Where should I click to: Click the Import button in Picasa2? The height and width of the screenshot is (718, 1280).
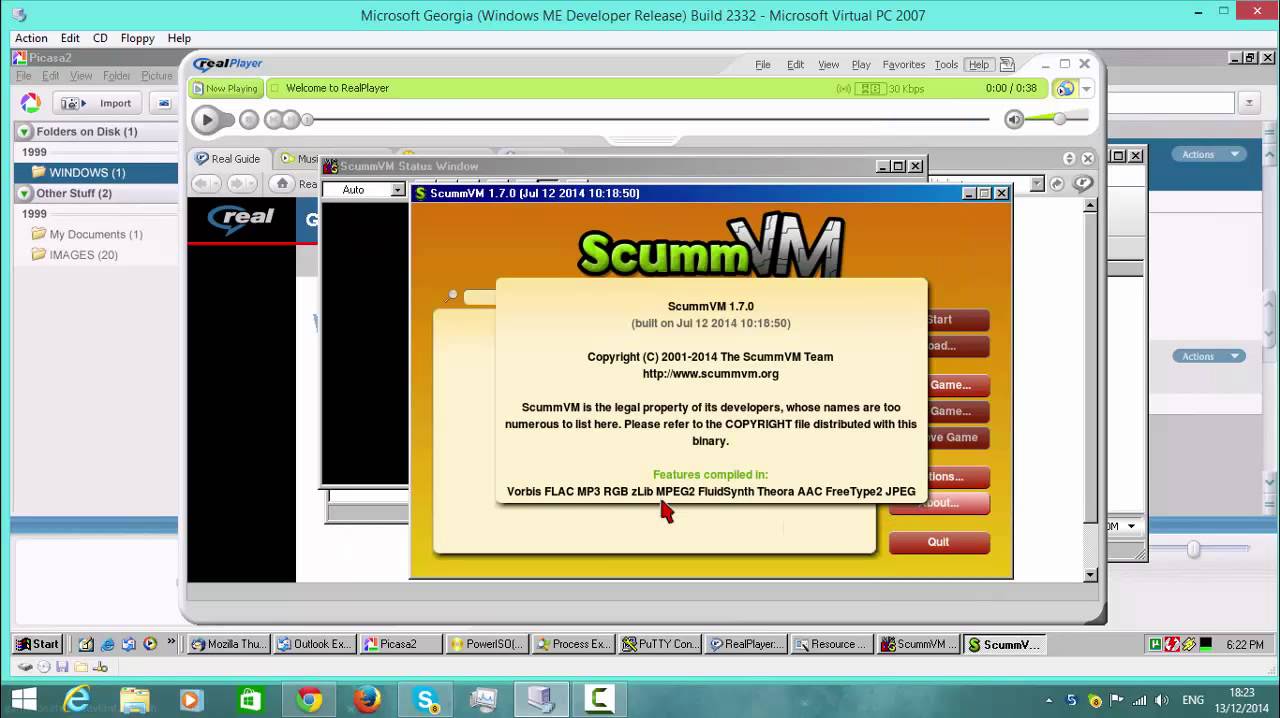[x=98, y=103]
